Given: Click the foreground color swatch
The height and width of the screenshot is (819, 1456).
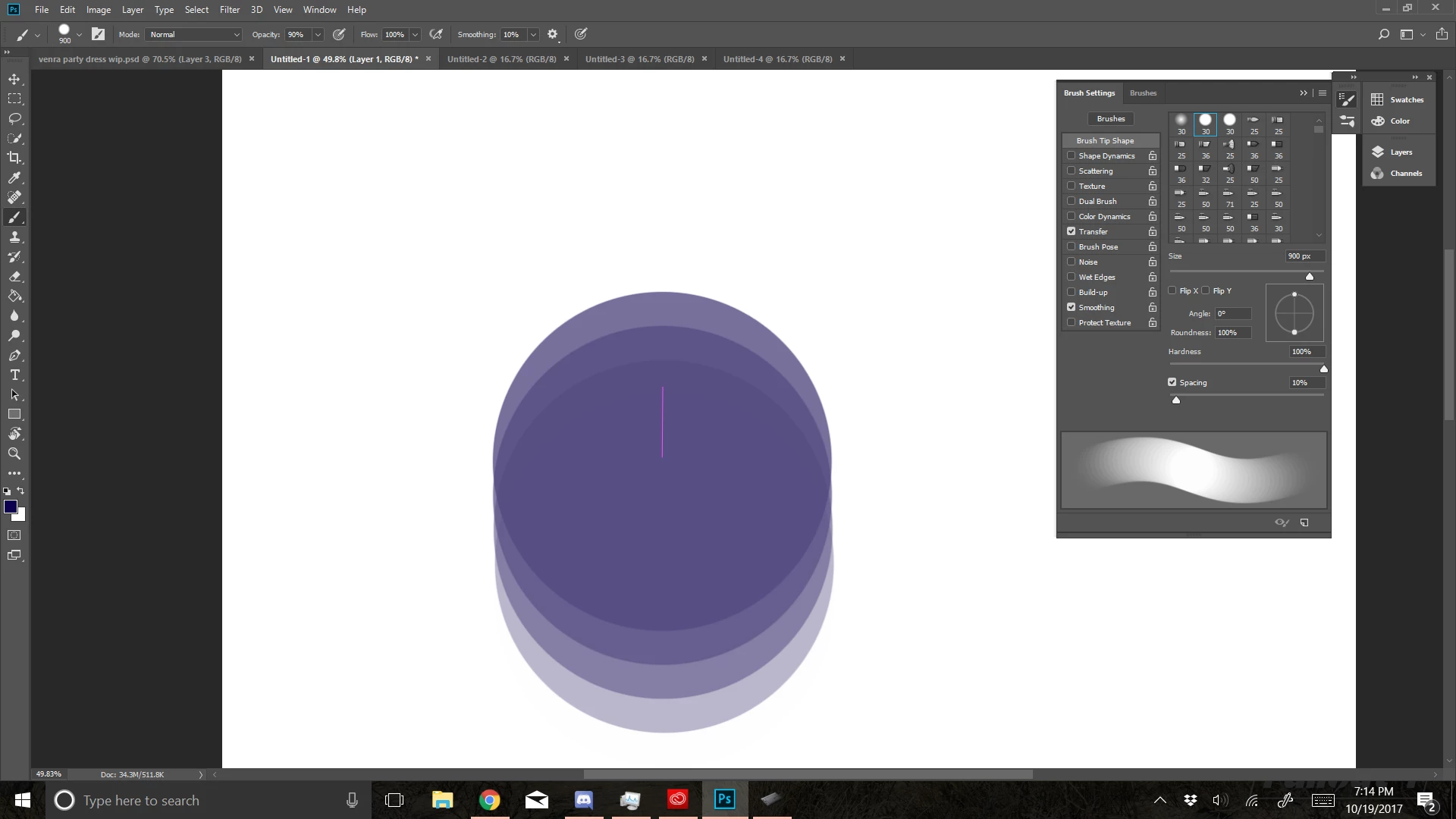Looking at the screenshot, I should [10, 507].
